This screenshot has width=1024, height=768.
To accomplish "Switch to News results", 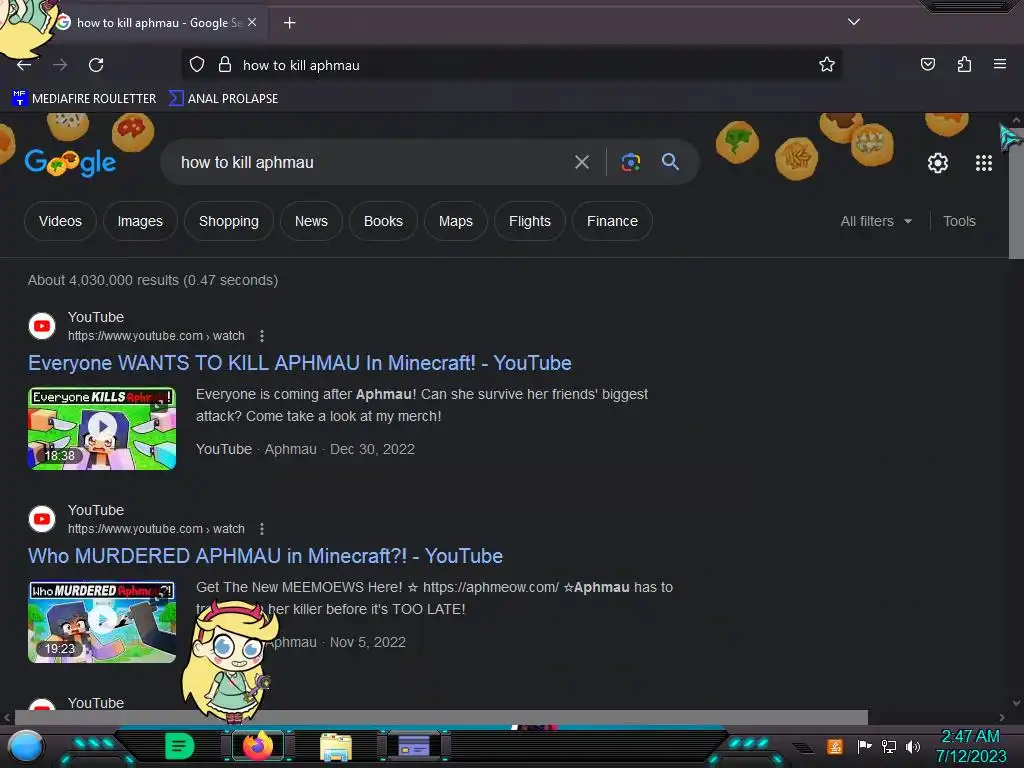I will 311,221.
